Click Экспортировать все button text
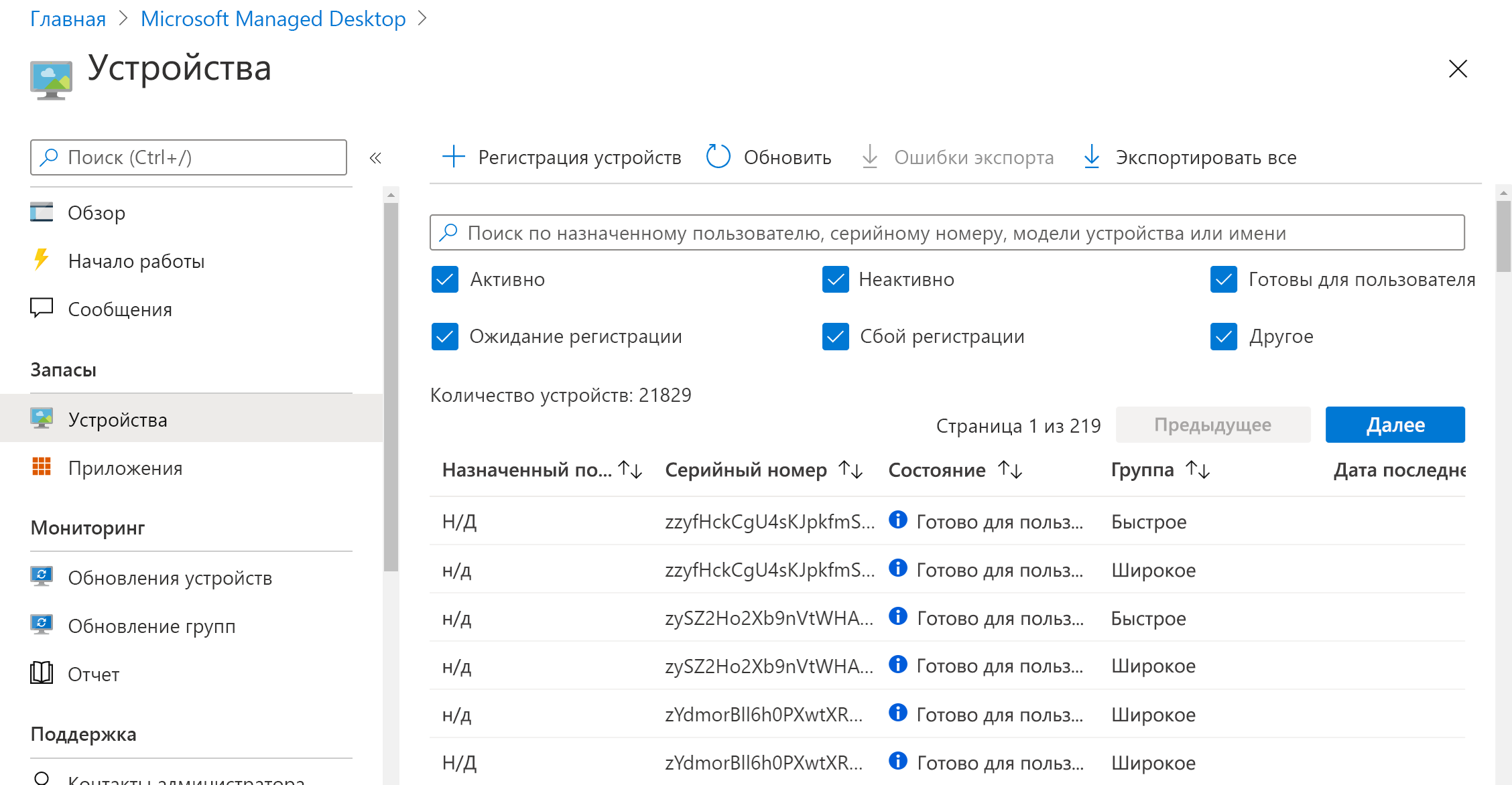Viewport: 1512px width, 785px height. coord(1206,157)
